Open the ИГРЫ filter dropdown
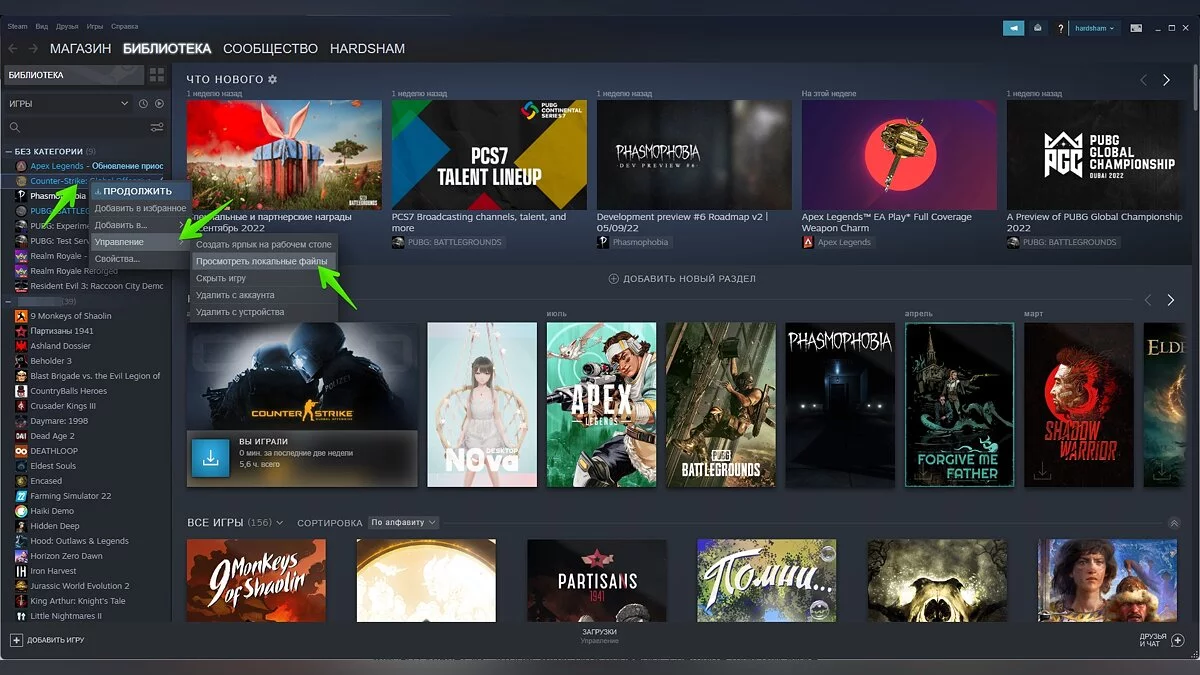 [x=68, y=103]
